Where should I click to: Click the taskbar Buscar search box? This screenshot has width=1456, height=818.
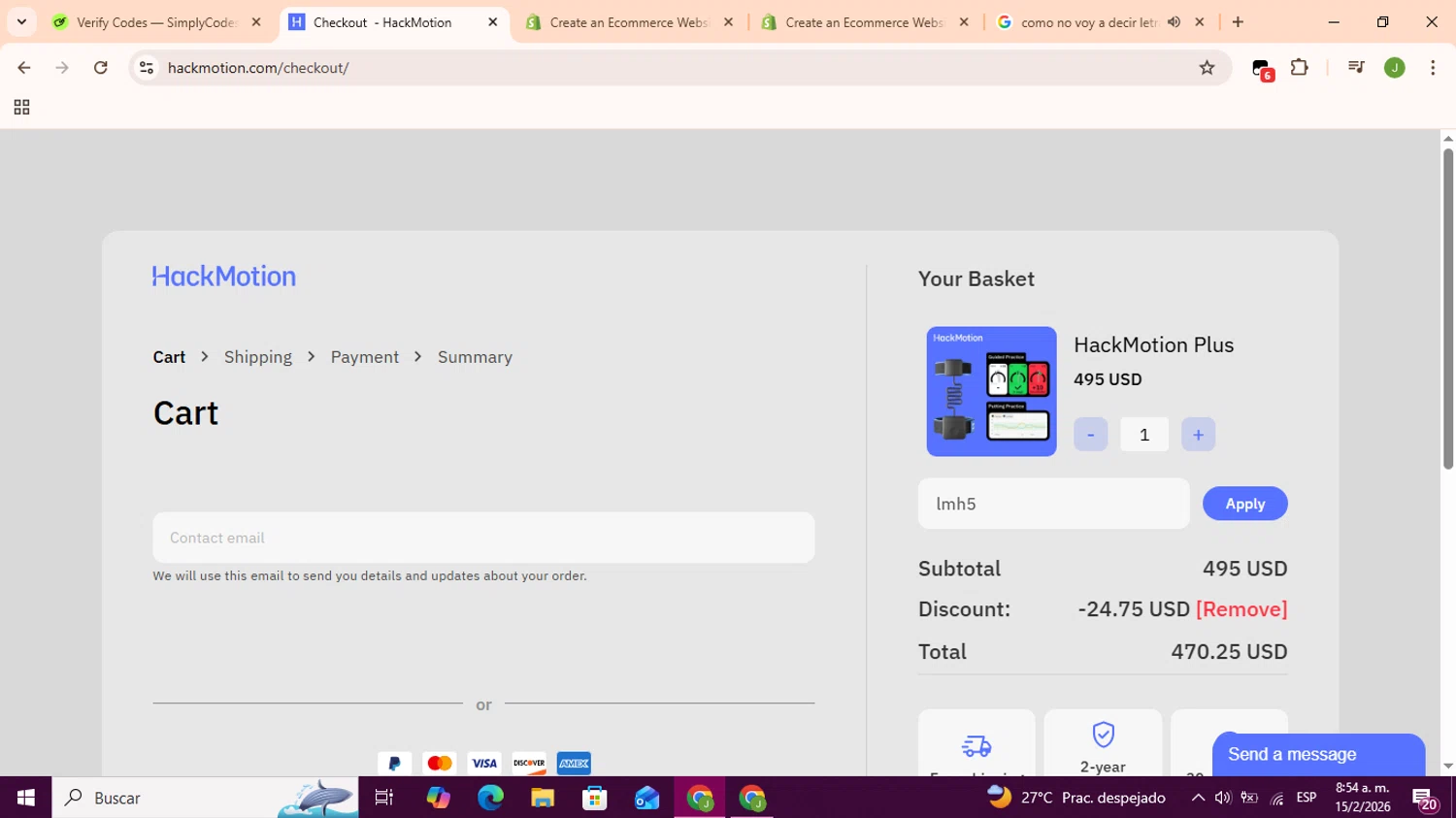[x=205, y=798]
